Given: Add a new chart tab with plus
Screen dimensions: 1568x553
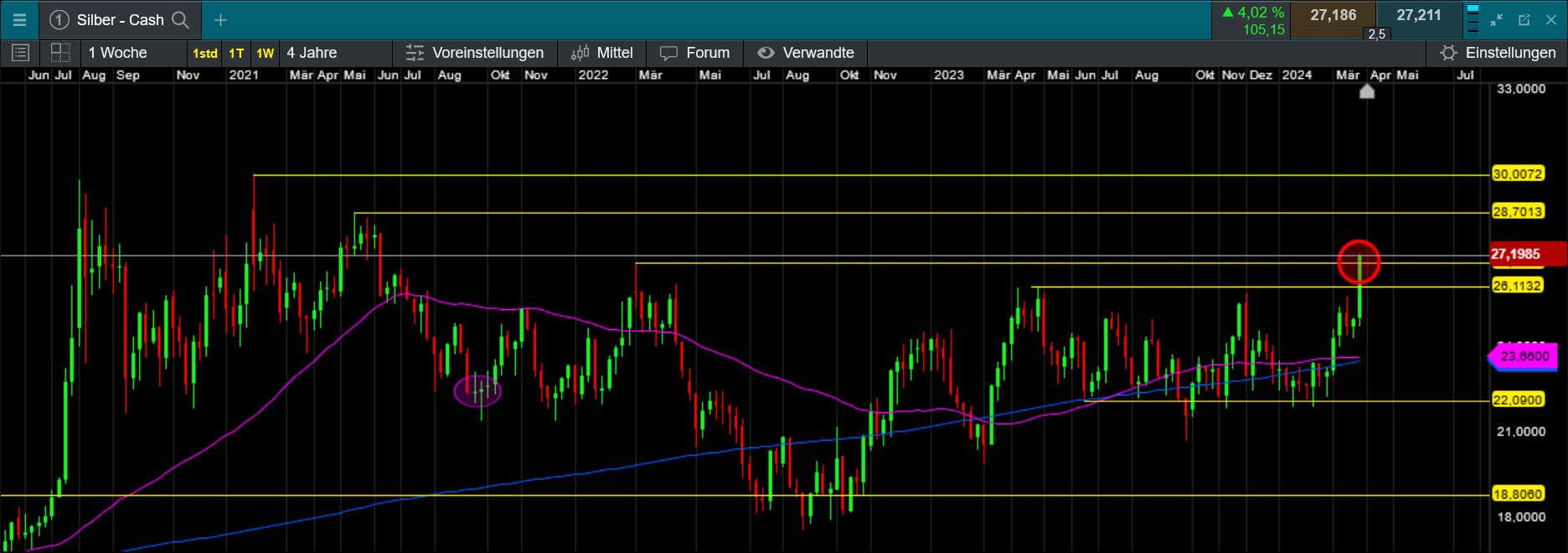Looking at the screenshot, I should [x=220, y=20].
